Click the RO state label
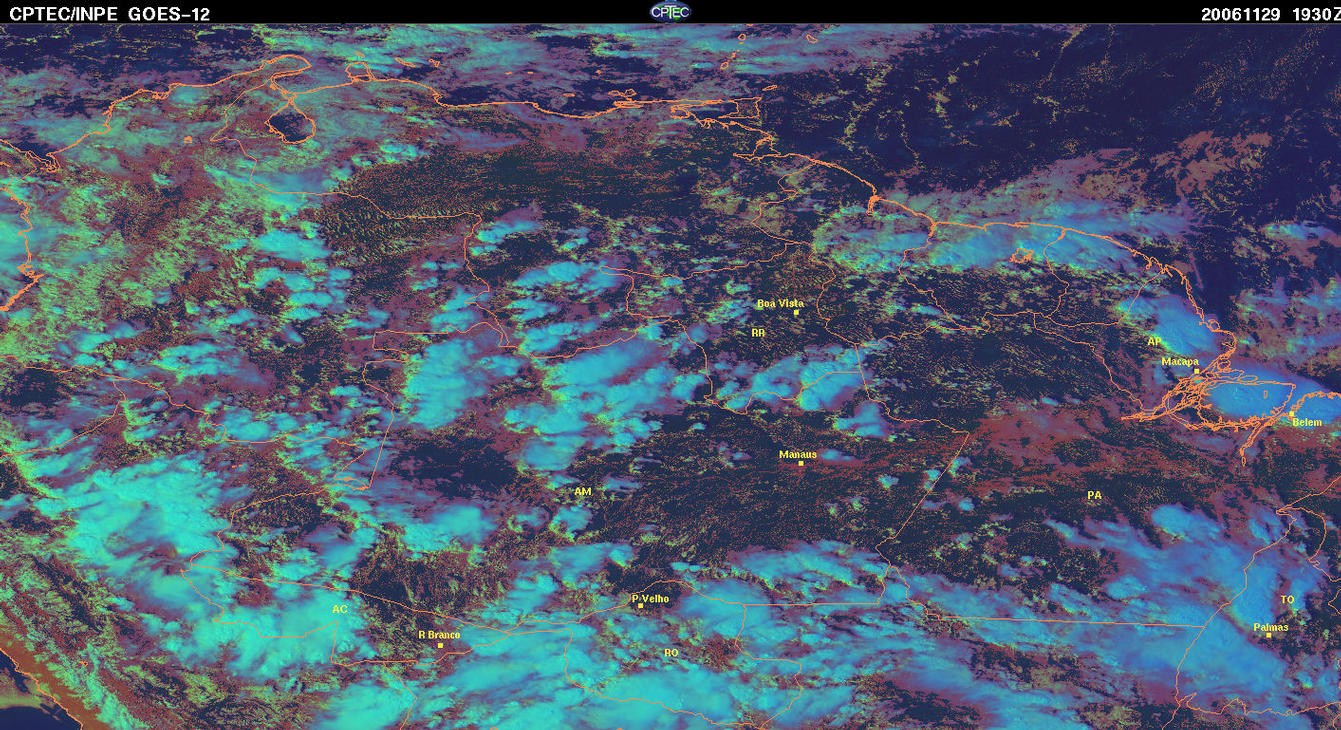Viewport: 1341px width, 730px height. 672,652
